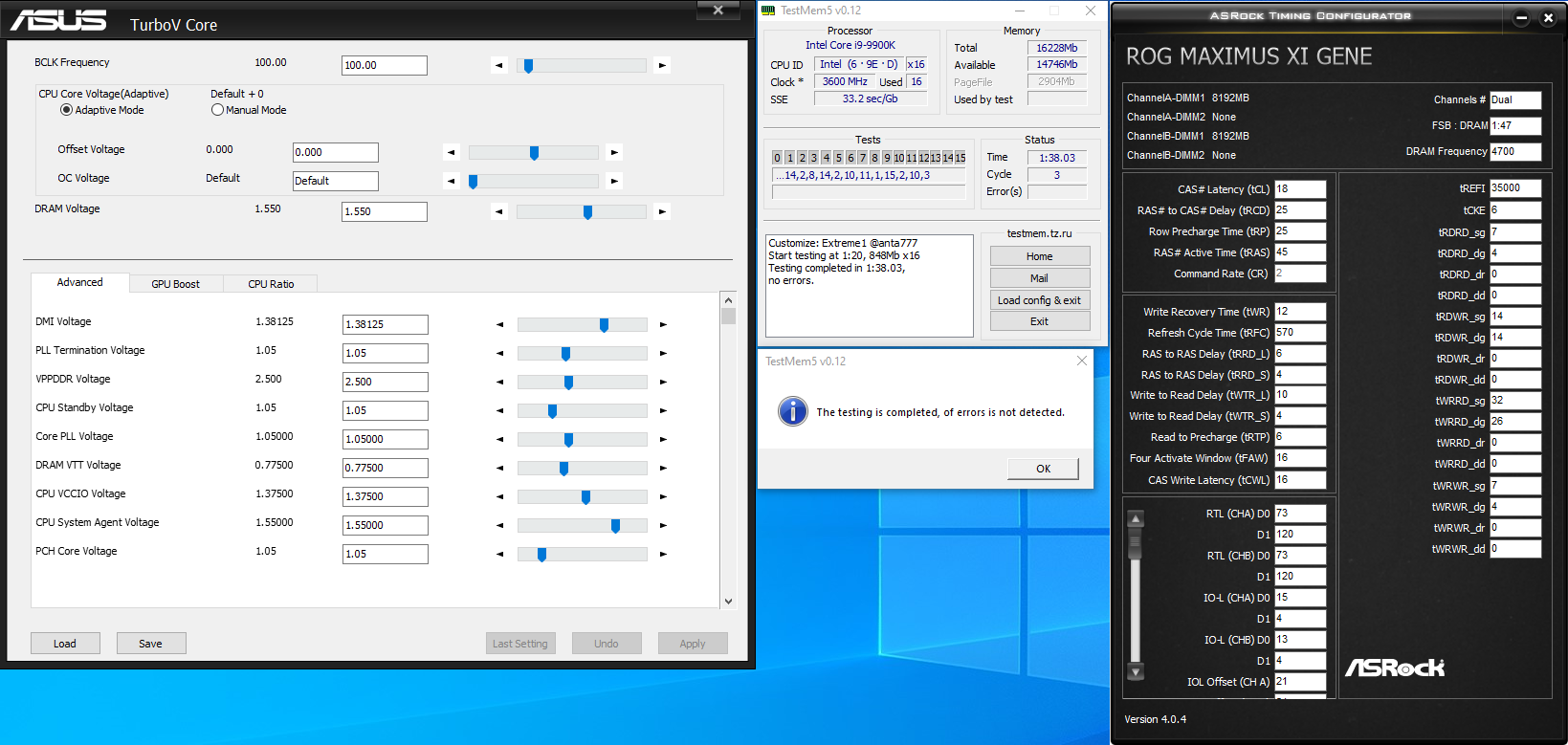
Task: Click the CAS# Latency (tCL) value field
Action: tap(1300, 189)
